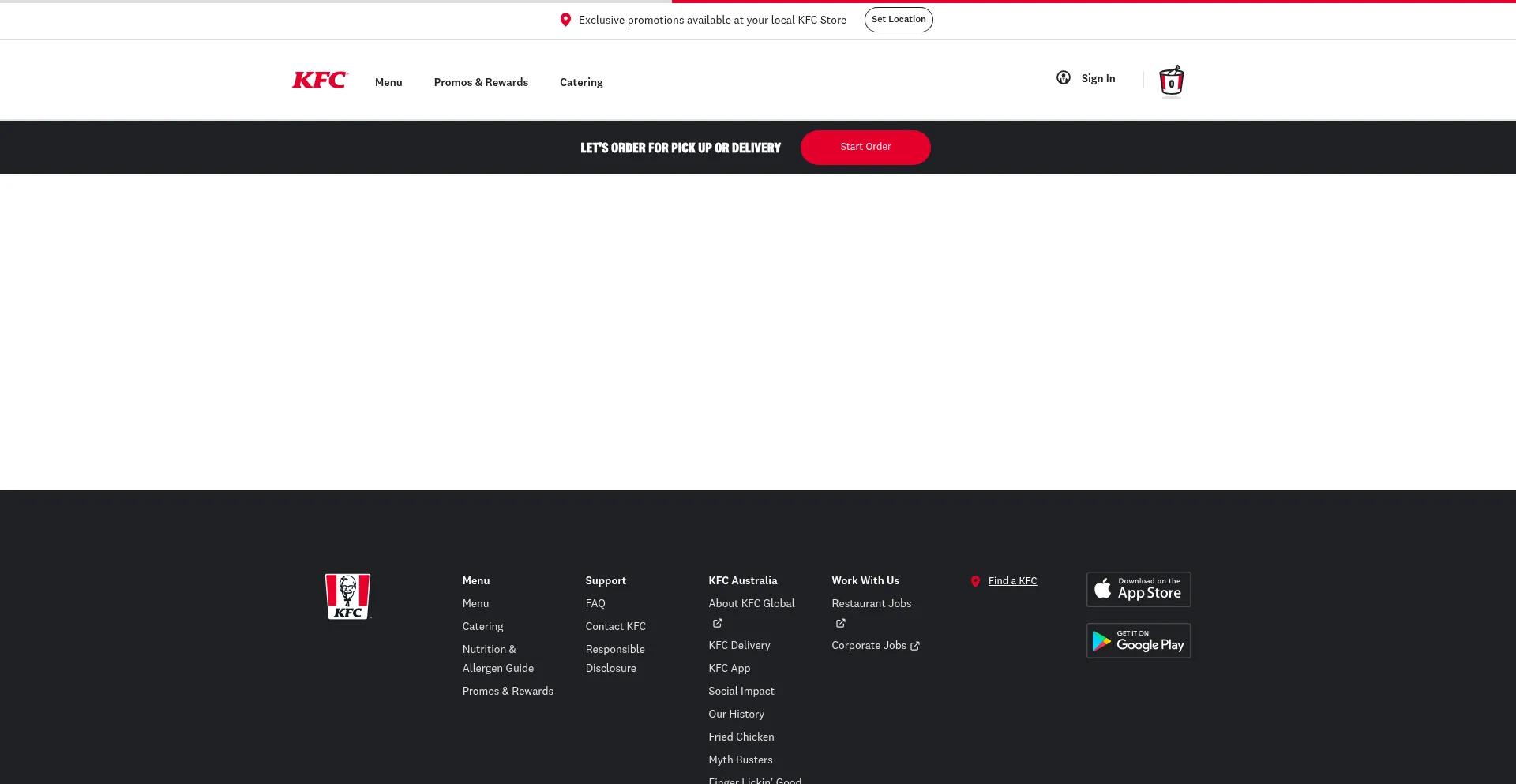
Task: Click the Set Location button
Action: pos(898,20)
